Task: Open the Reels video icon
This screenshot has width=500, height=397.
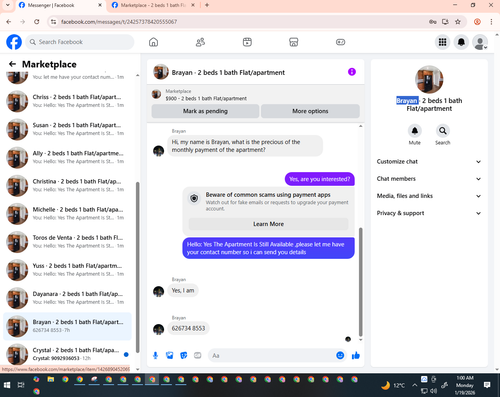Action: coord(247,42)
